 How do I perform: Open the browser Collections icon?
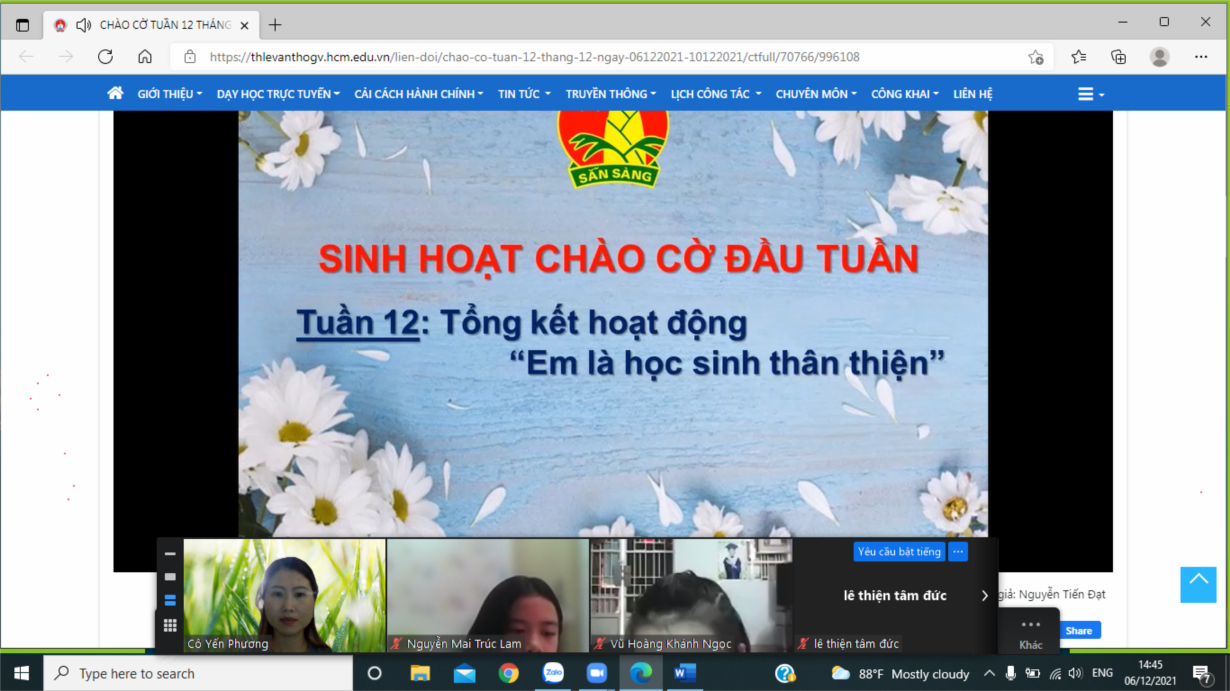tap(1119, 57)
